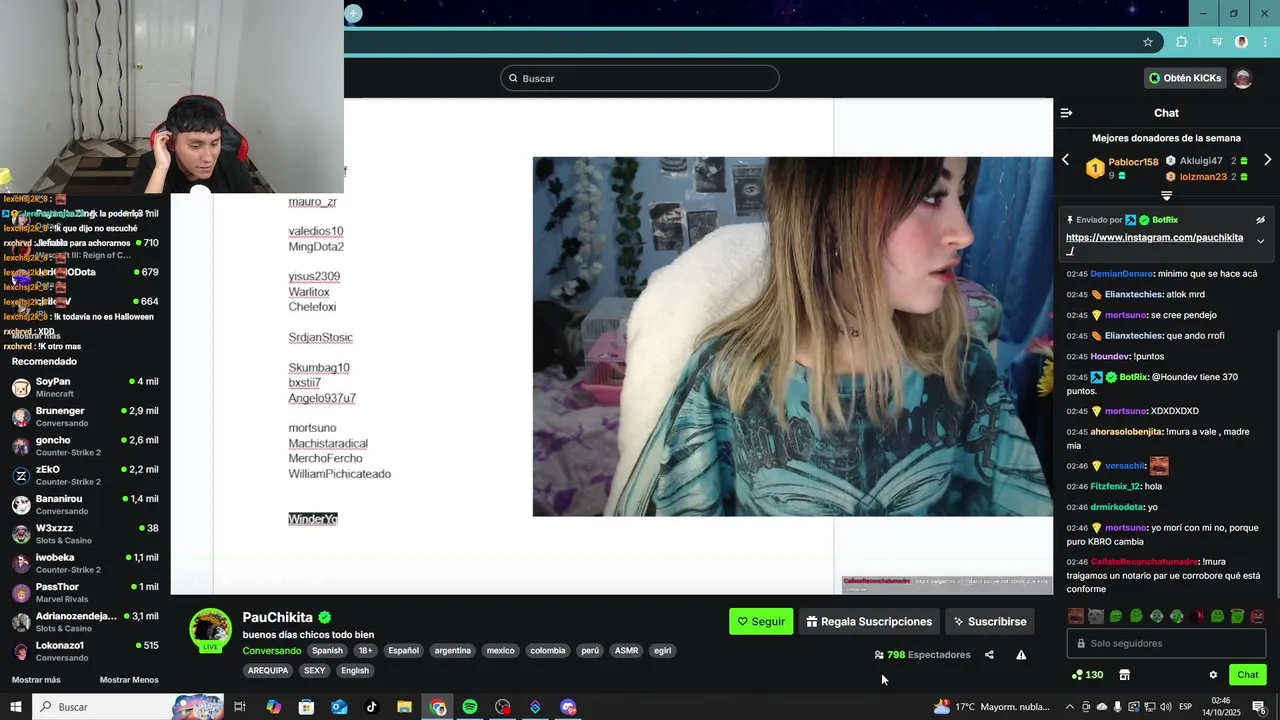Click the Solo seguidores chat input
Viewport: 1280px width, 720px height.
pos(1166,644)
